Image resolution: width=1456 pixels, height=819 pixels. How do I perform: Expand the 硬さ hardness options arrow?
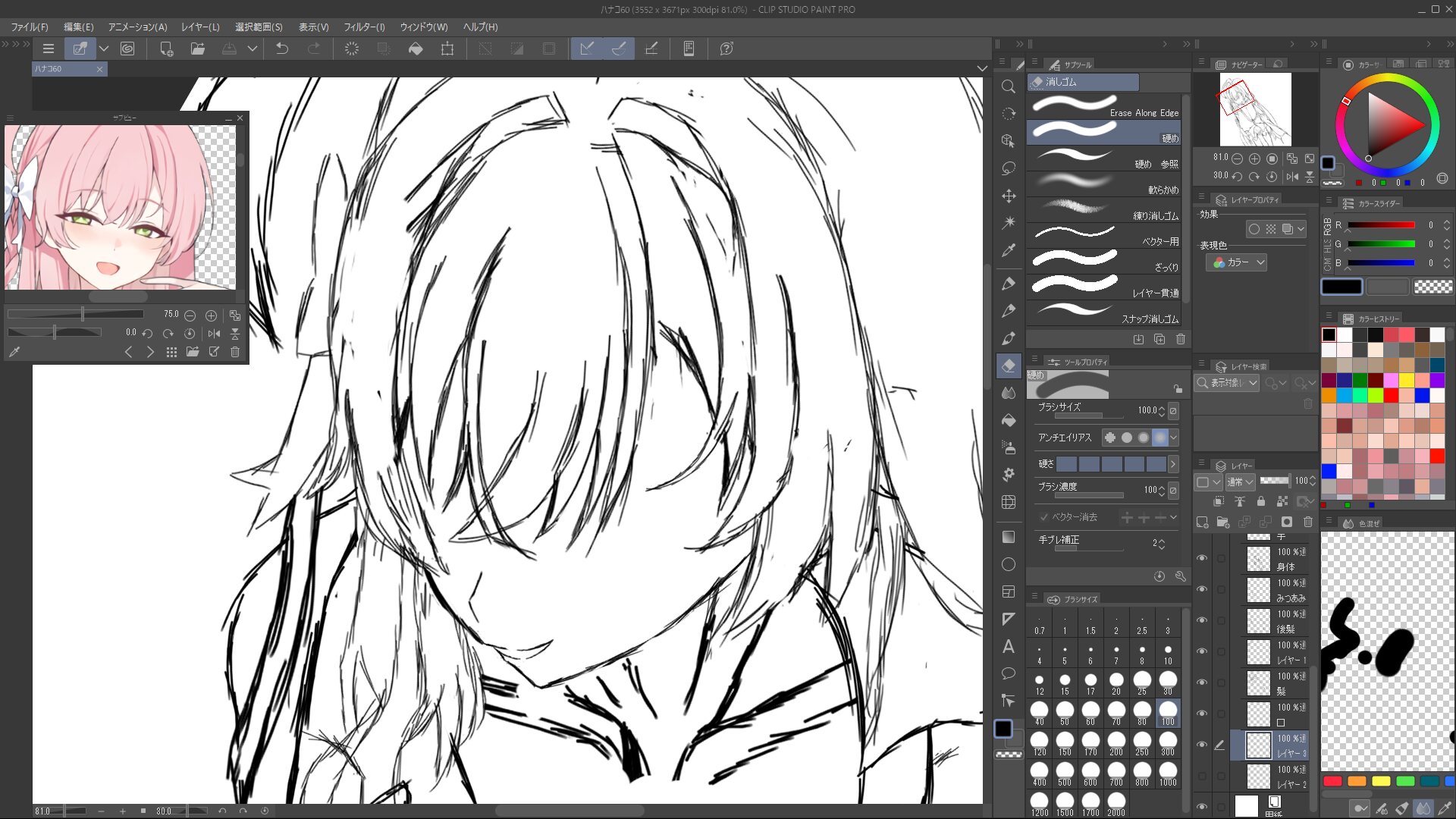pos(1172,463)
